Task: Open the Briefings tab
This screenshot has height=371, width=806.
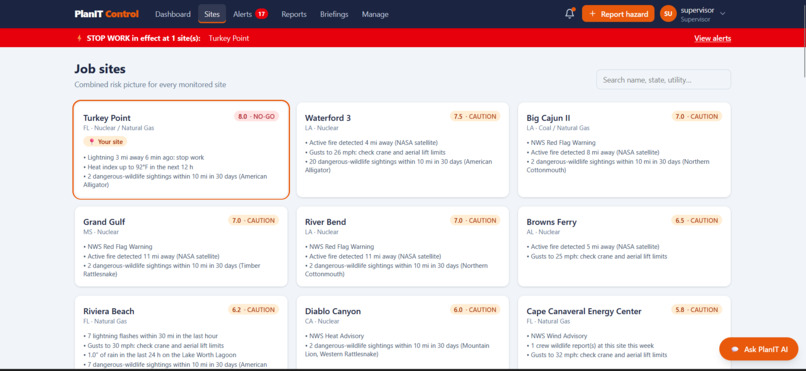Action: [x=334, y=14]
